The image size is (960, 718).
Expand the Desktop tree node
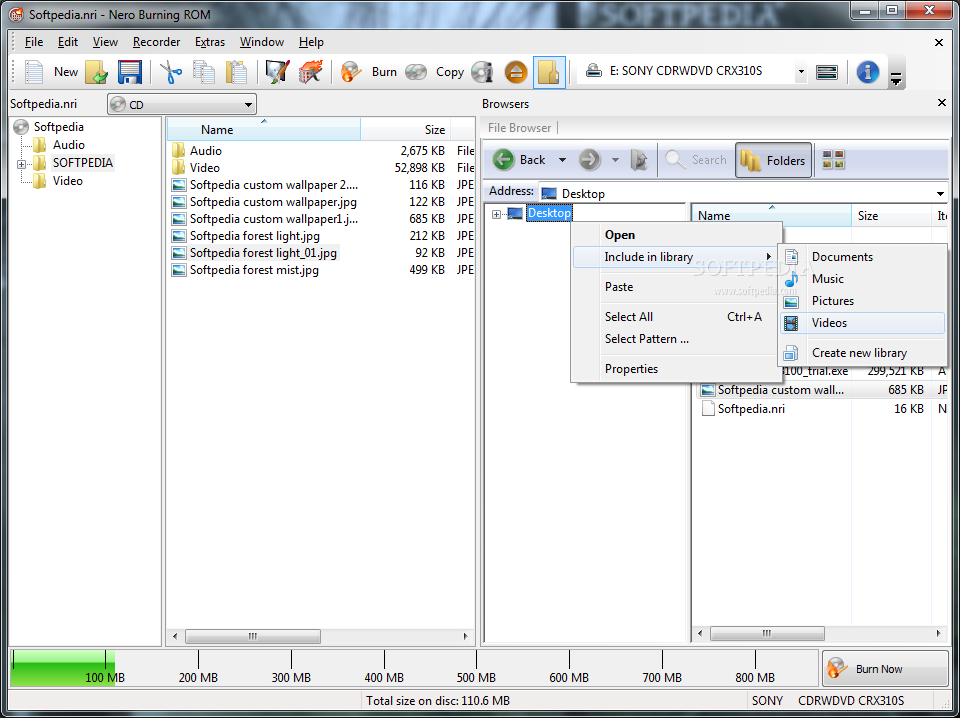[x=496, y=214]
